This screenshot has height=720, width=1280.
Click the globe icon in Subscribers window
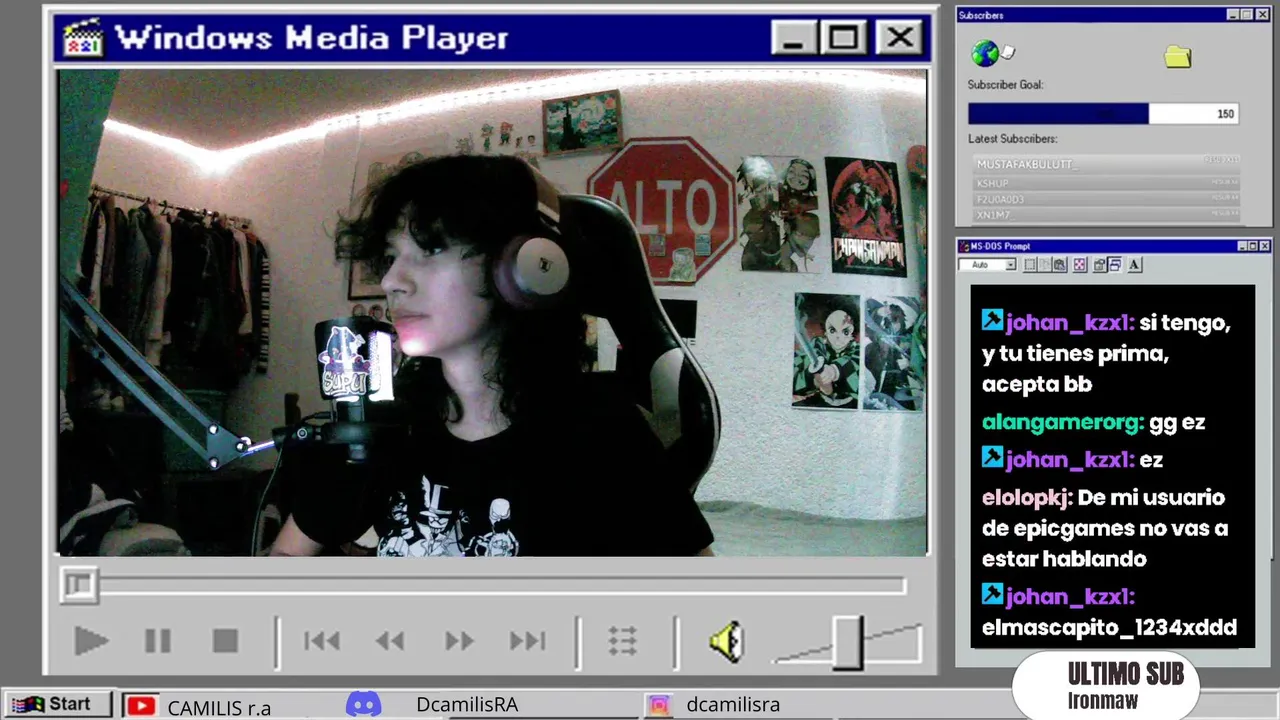pos(986,53)
